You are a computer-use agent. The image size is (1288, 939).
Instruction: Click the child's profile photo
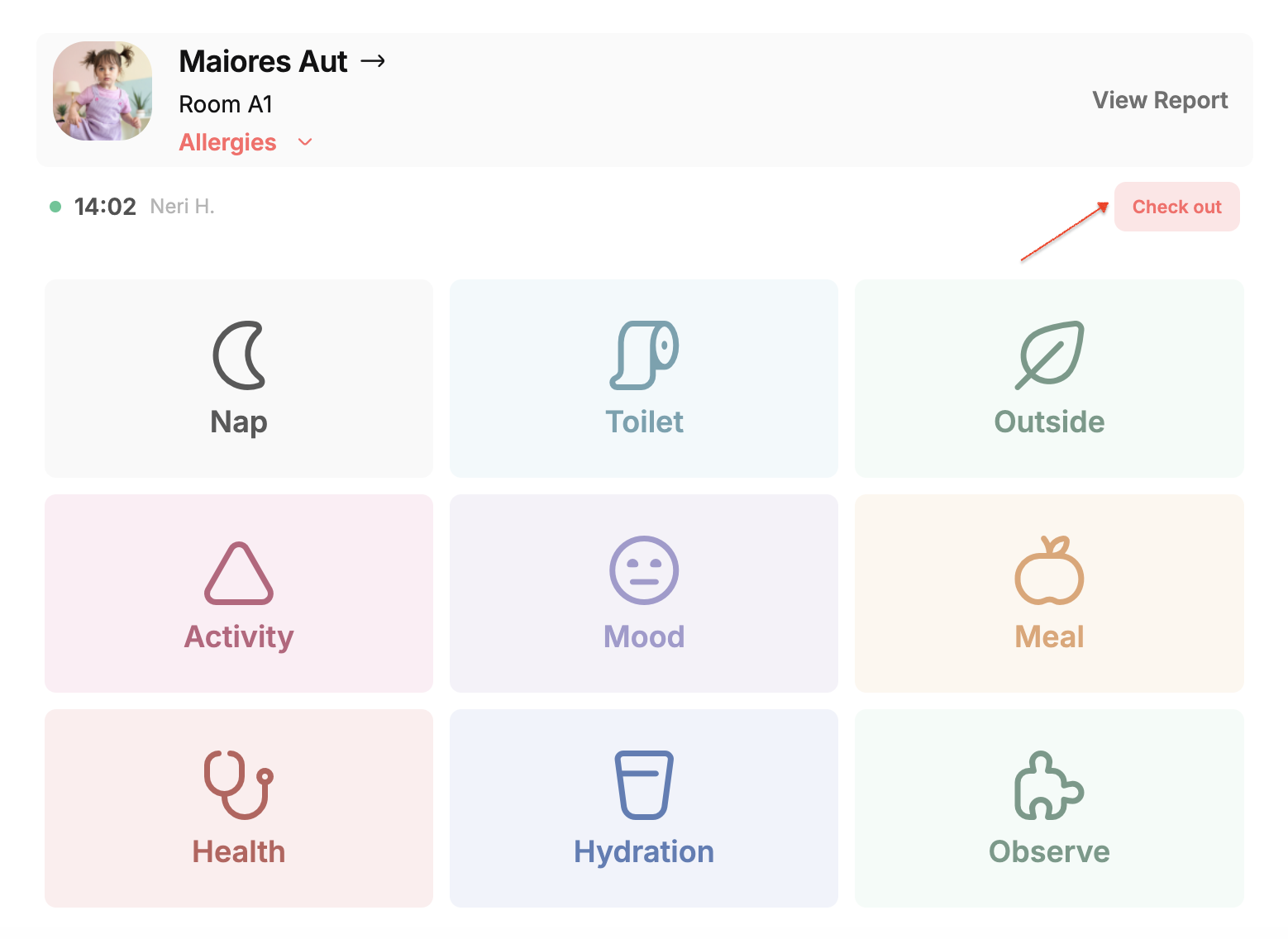coord(103,91)
